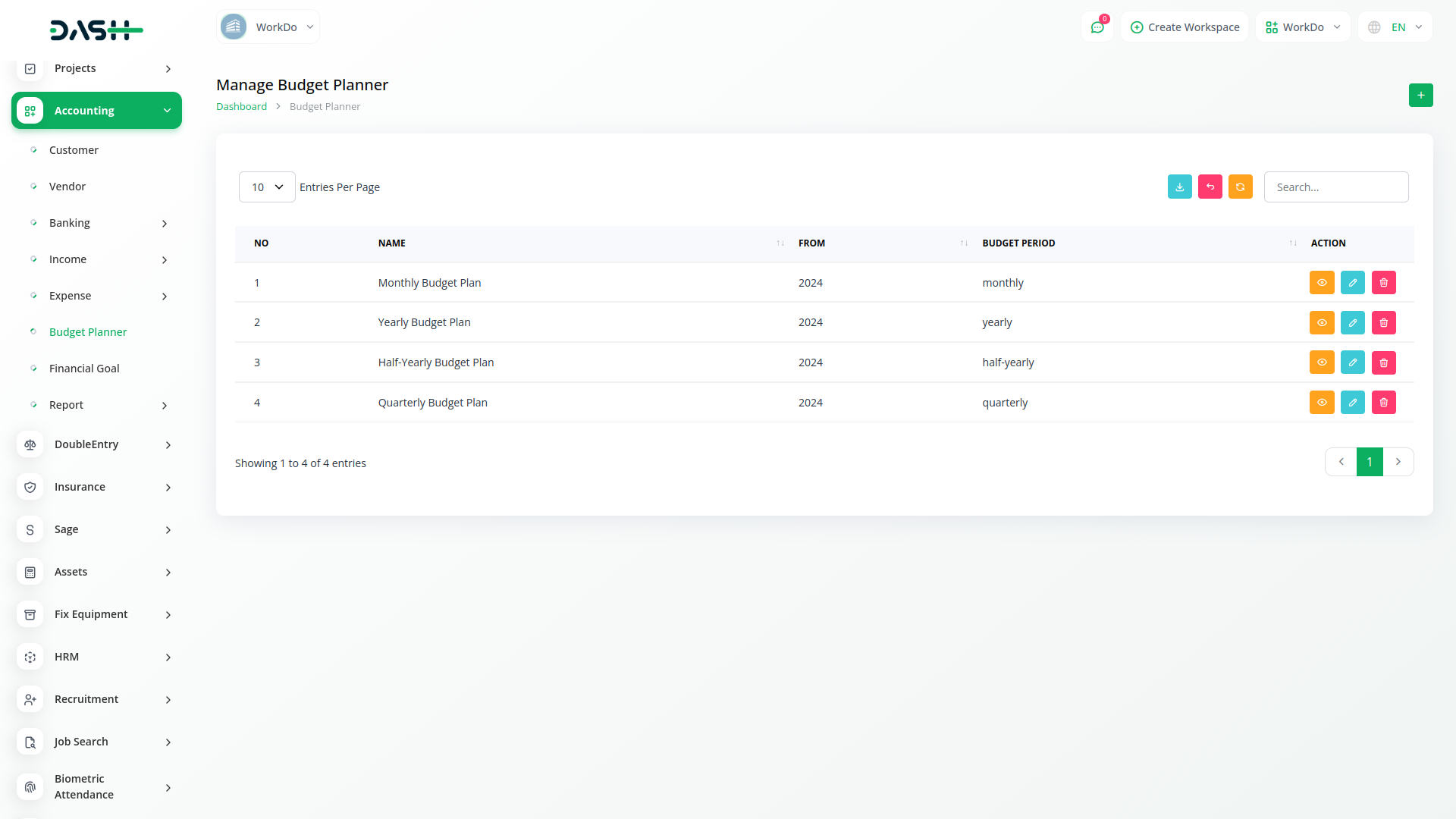Delete the Quarterly Budget Plan row

1383,403
